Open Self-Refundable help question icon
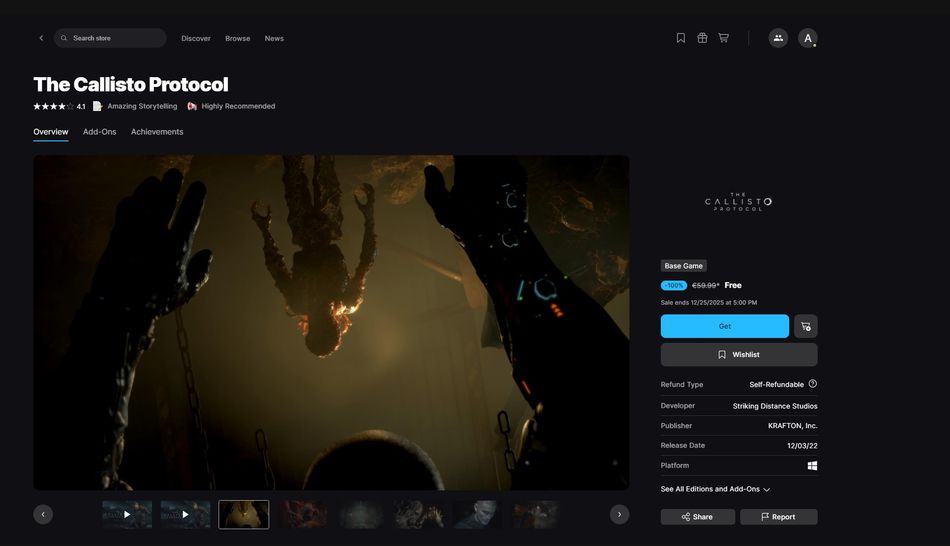 812,384
